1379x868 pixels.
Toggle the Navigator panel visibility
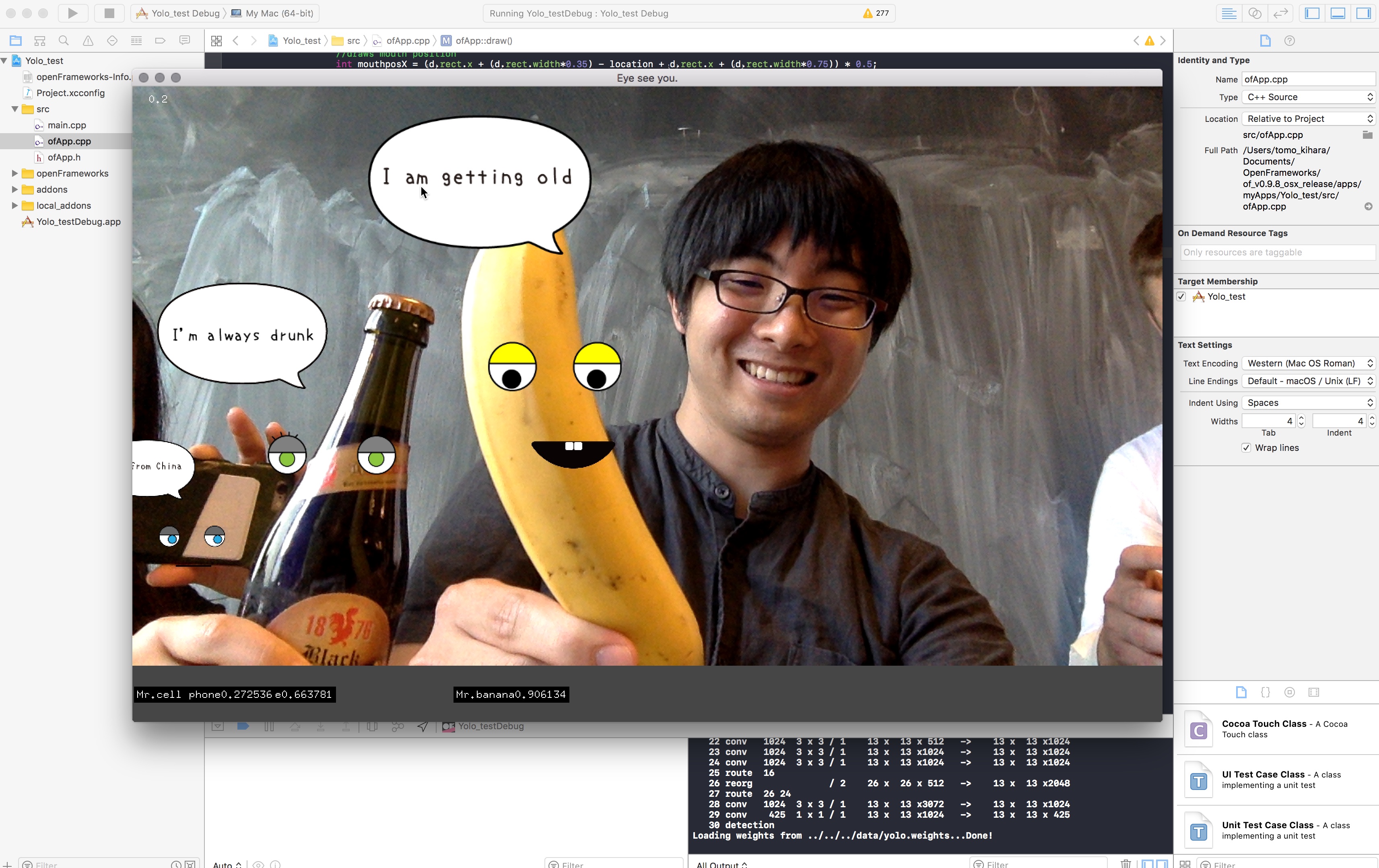1312,13
